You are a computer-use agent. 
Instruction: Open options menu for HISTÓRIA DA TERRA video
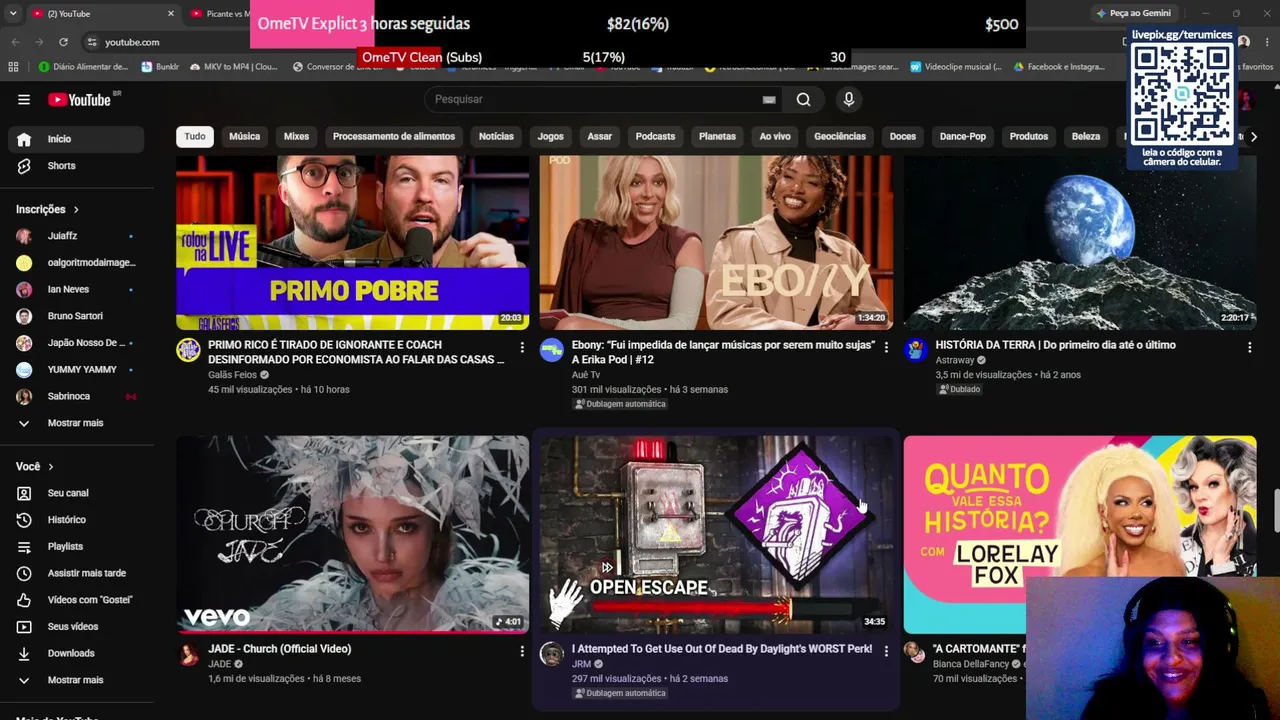coord(1249,347)
